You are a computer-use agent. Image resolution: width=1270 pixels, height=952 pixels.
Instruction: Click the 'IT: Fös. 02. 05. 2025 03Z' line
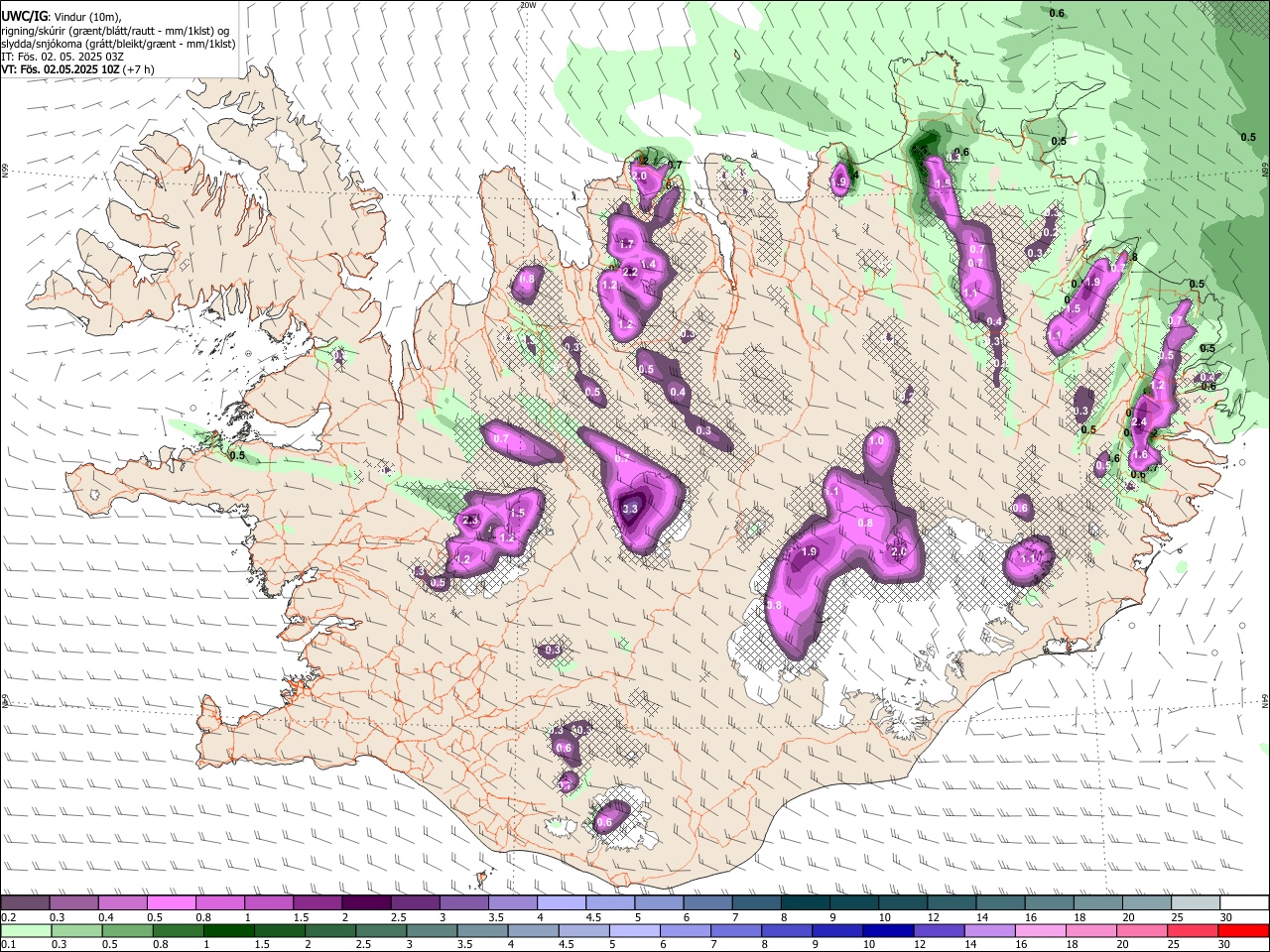pyautogui.click(x=63, y=58)
